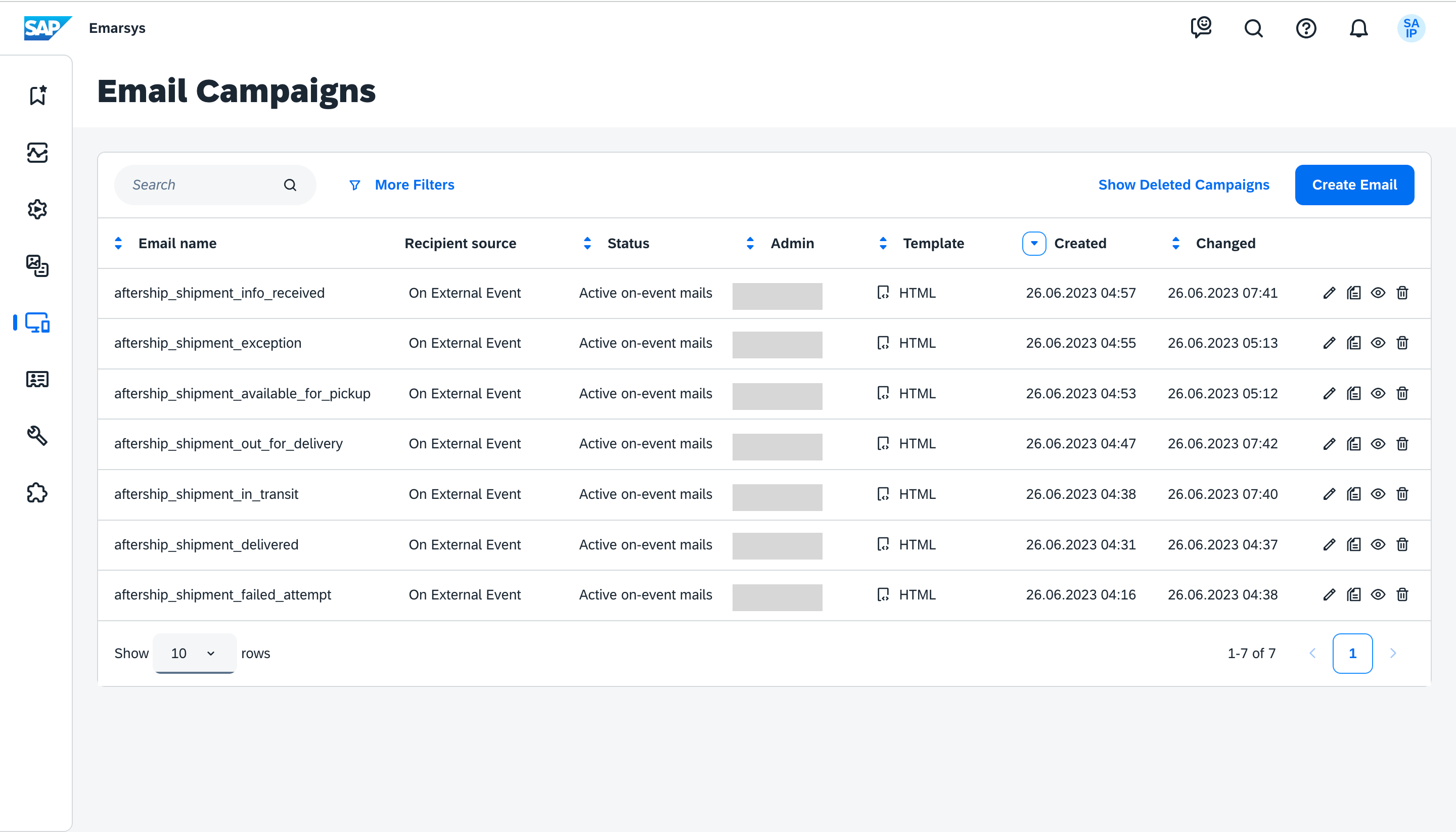Viewport: 1456px width, 832px height.
Task: Click Show Deleted Campaigns link
Action: [x=1184, y=185]
